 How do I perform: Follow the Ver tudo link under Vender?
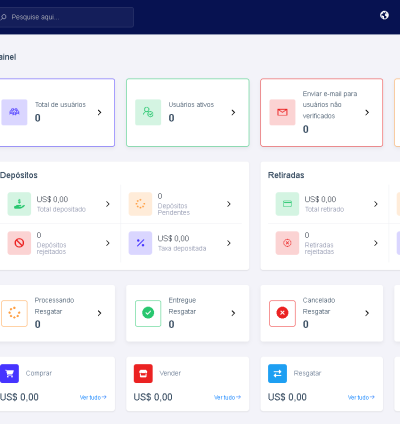227,397
